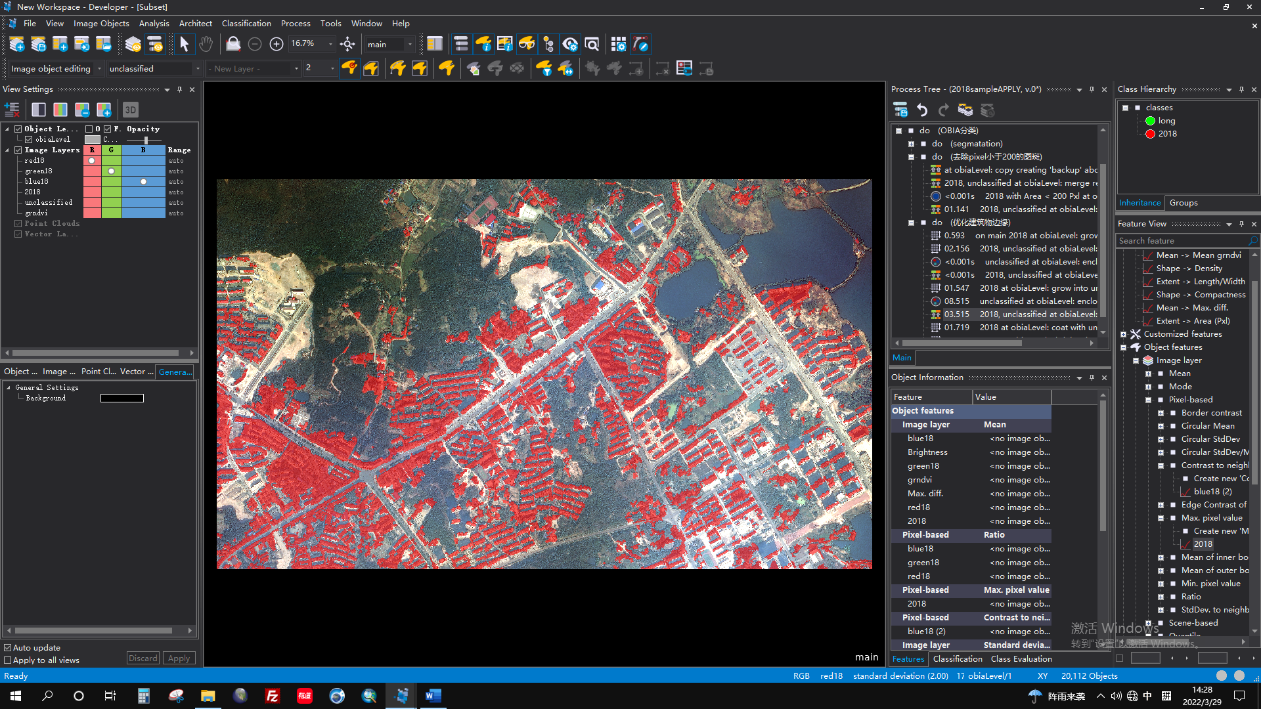Enable Apply to all views checkbox
This screenshot has height=709, width=1261.
8,660
